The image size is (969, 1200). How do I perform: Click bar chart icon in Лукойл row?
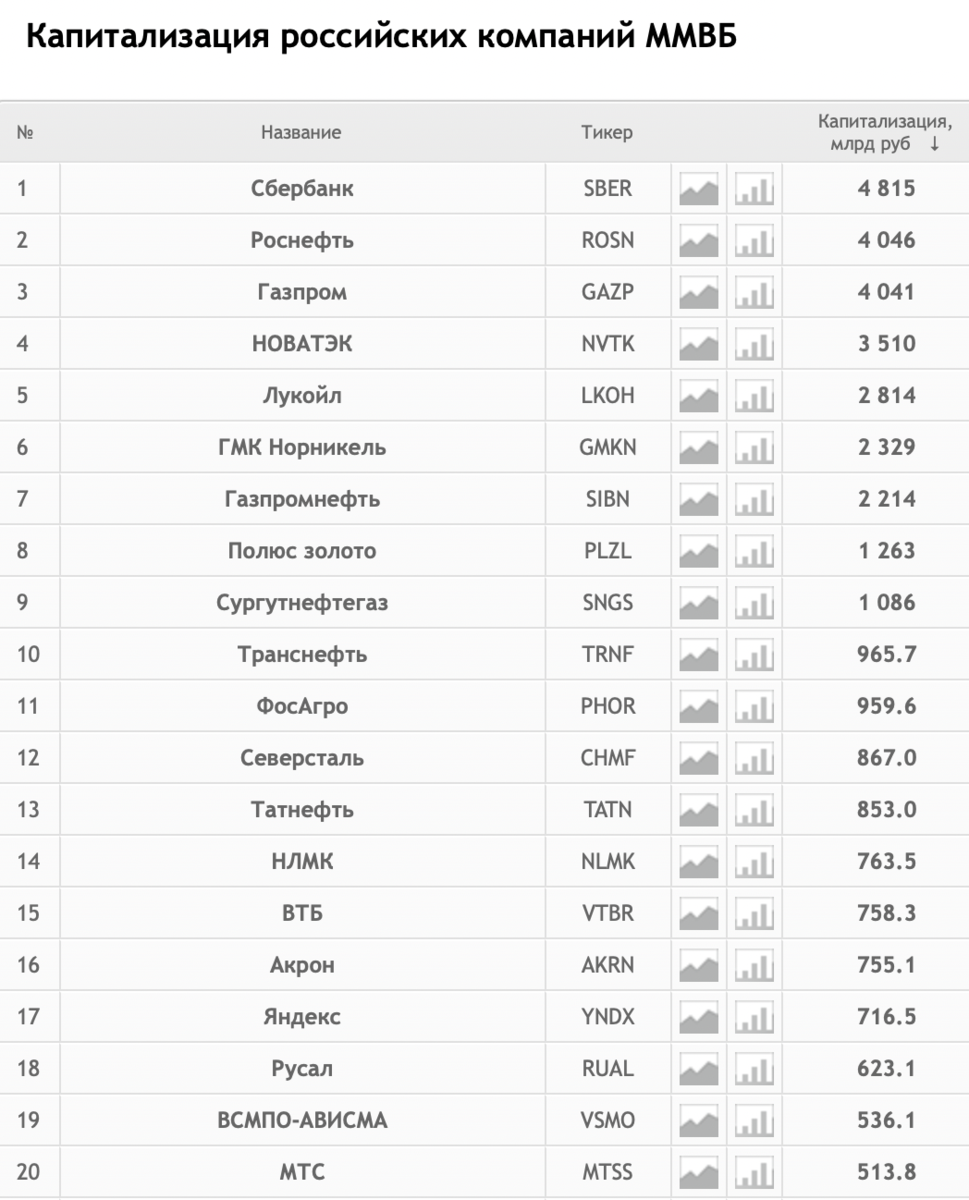pos(754,396)
